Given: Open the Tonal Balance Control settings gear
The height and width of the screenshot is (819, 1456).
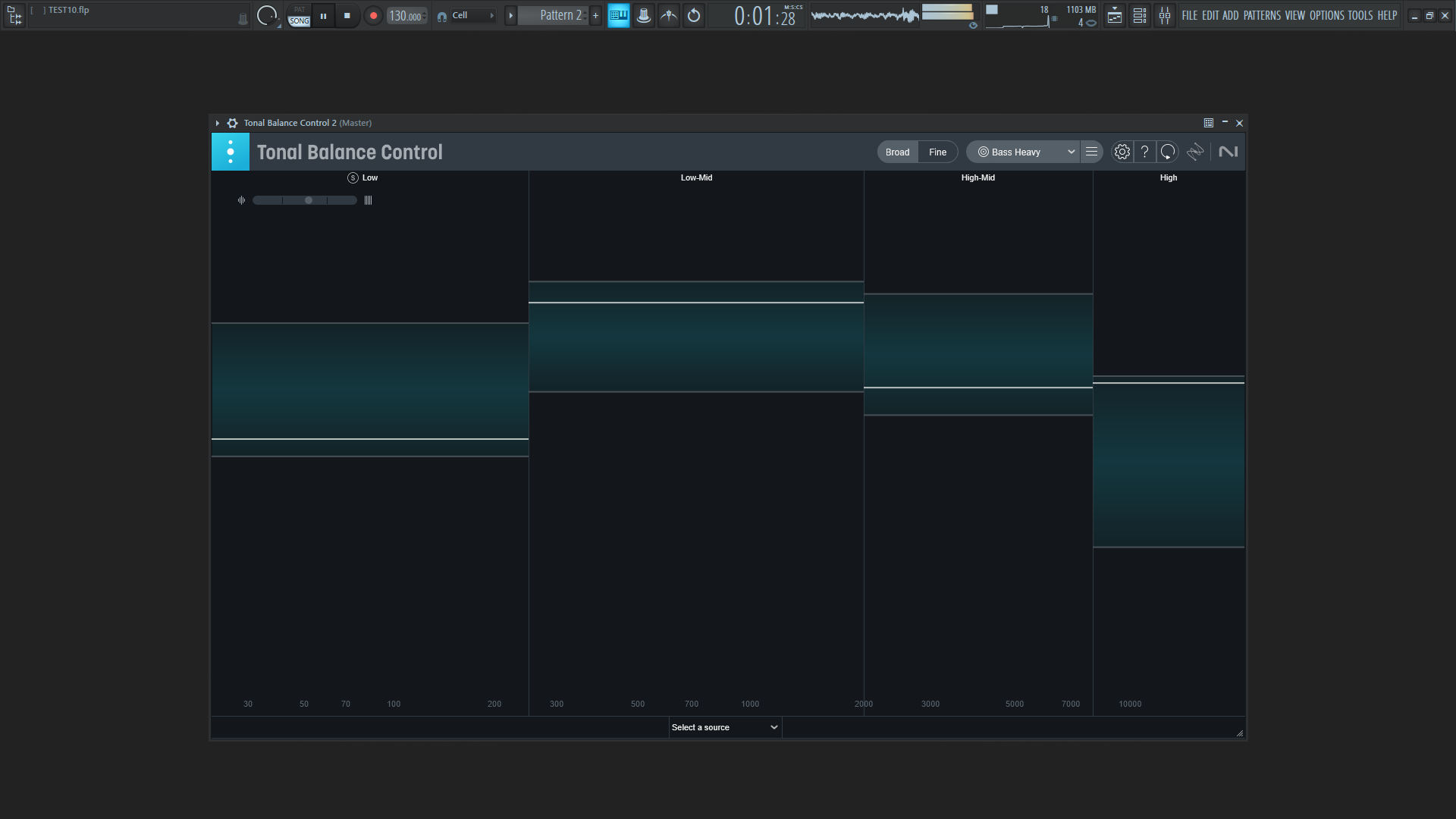Looking at the screenshot, I should 1122,152.
